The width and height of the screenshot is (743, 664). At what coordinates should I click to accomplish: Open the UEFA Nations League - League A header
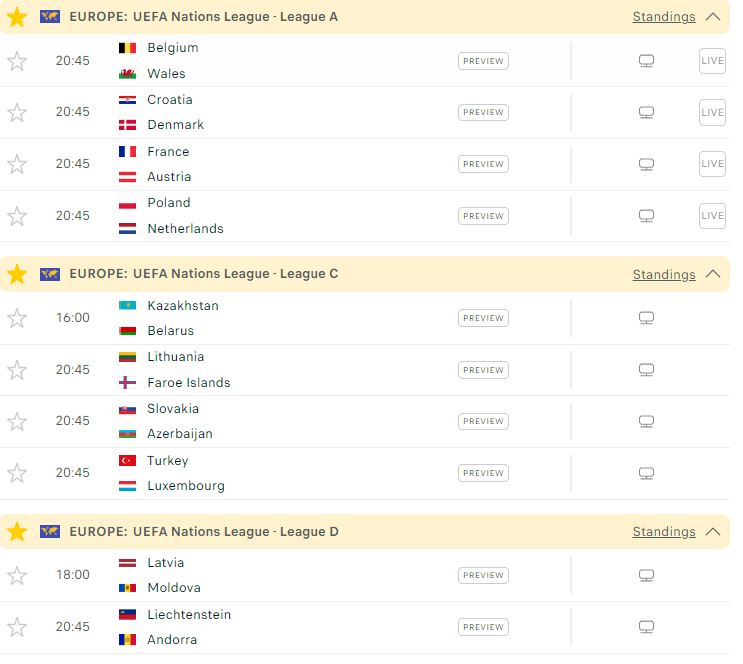[x=204, y=17]
